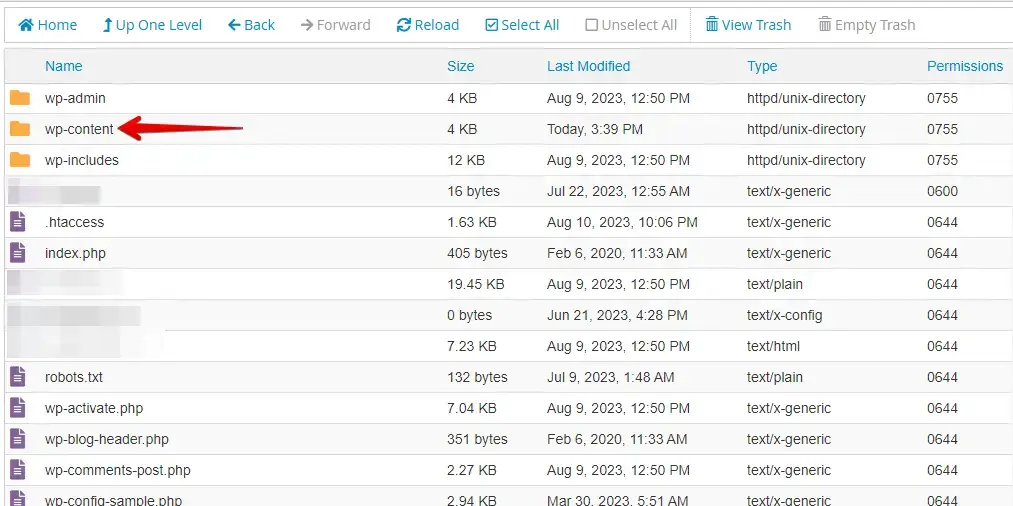Click the 1.63 KB size cell
1013x506 pixels.
(x=472, y=222)
